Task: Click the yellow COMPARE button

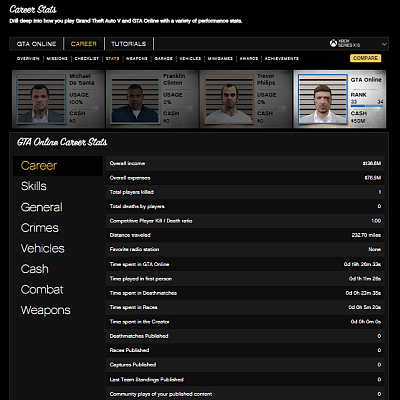Action: pyautogui.click(x=365, y=58)
